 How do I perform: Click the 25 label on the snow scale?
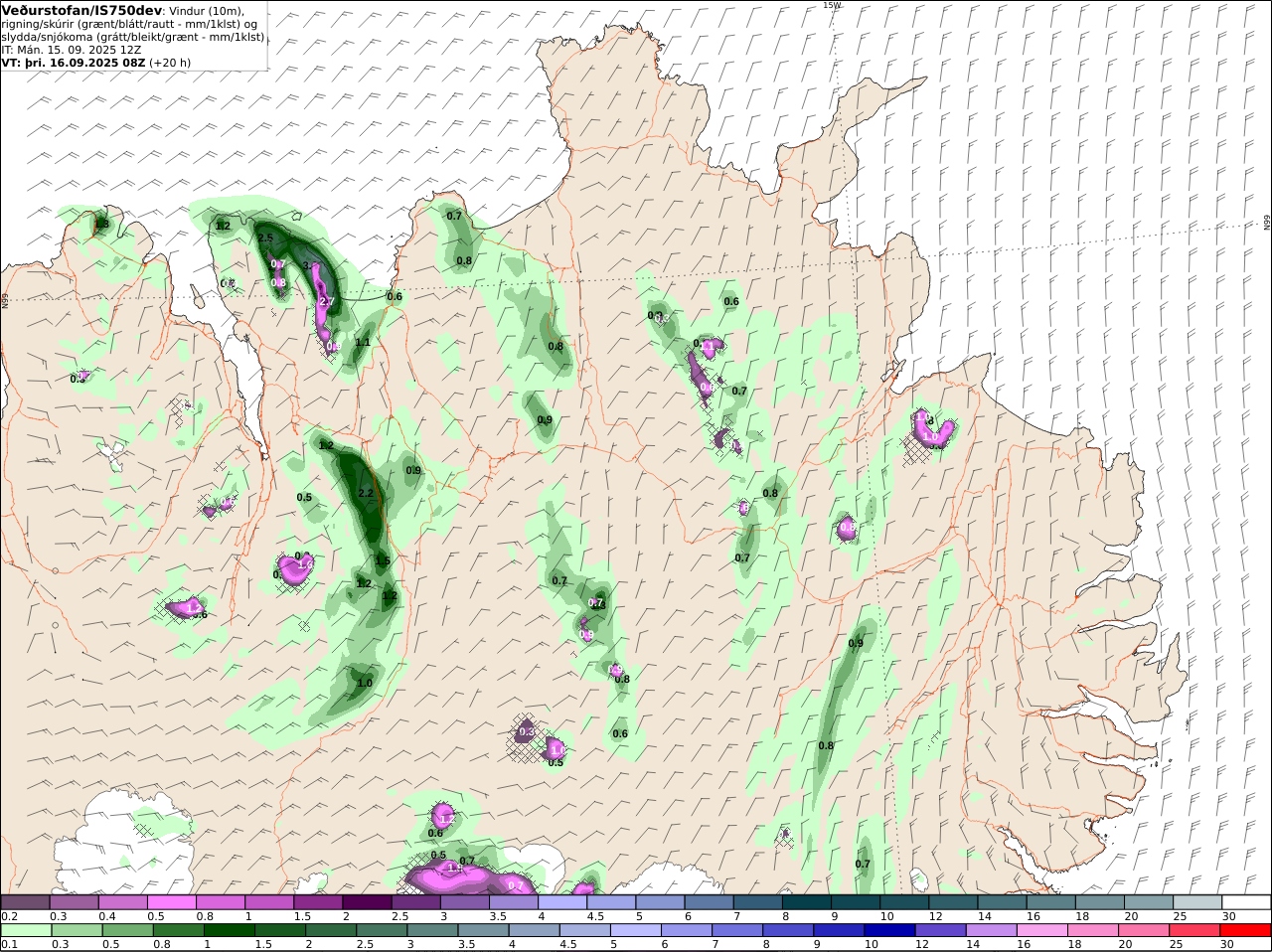click(x=1180, y=916)
